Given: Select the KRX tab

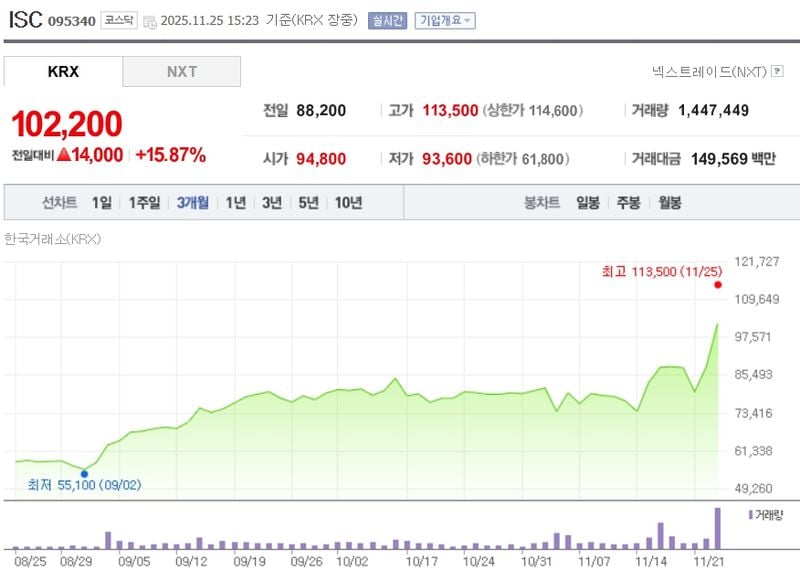Looking at the screenshot, I should pyautogui.click(x=63, y=72).
